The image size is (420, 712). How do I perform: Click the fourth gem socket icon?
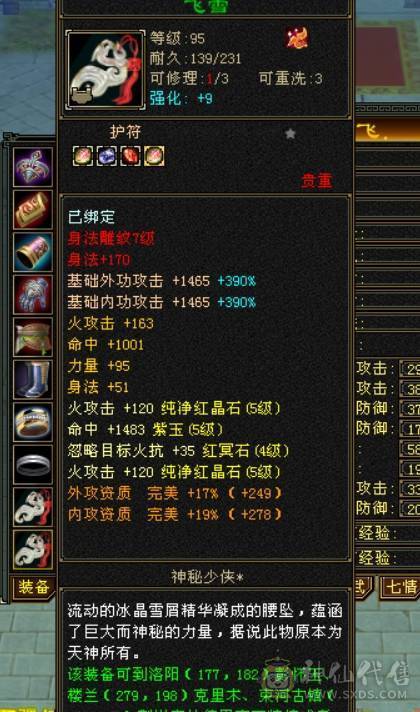(x=154, y=156)
